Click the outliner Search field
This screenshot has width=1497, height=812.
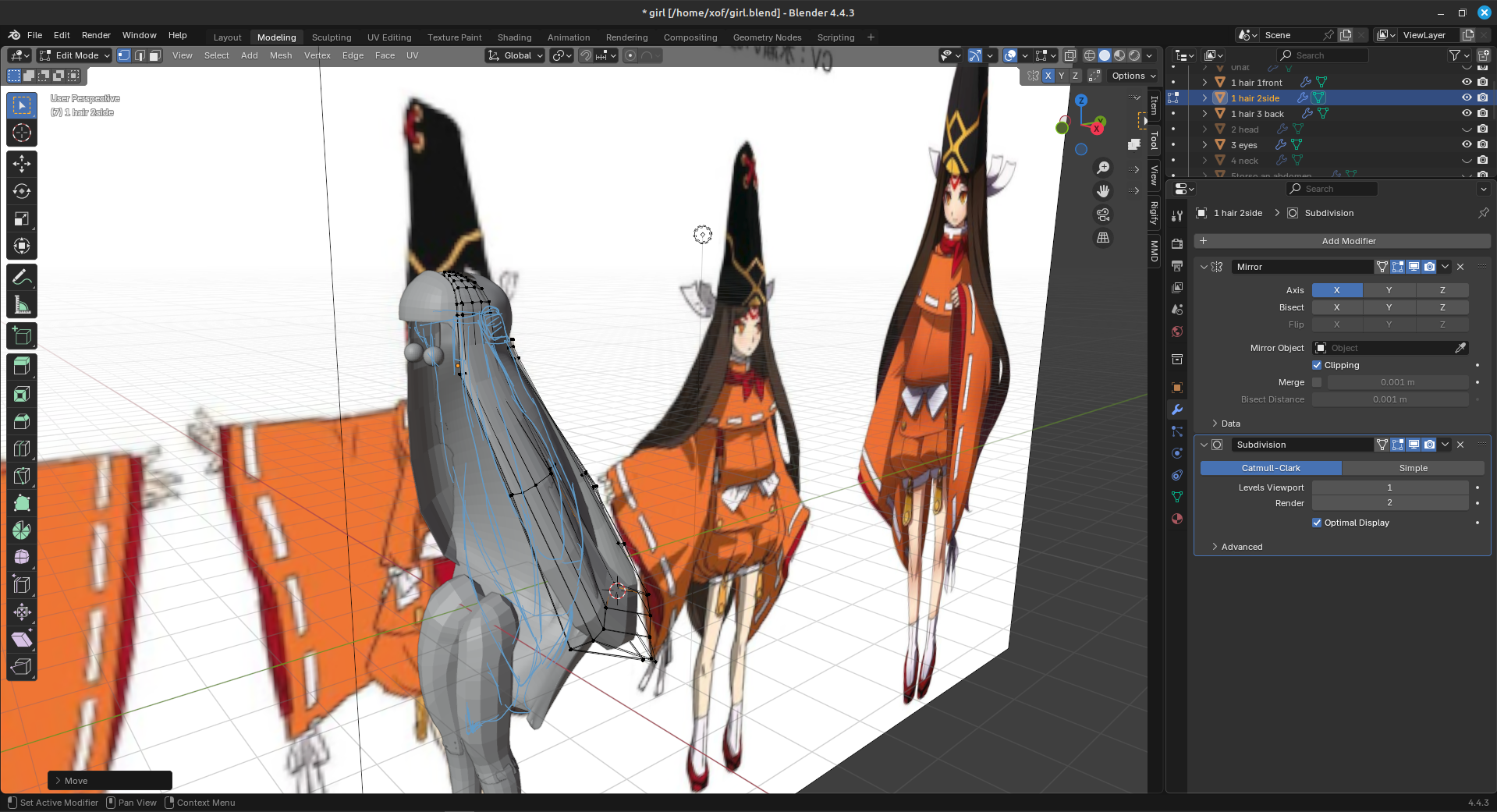coord(1322,55)
